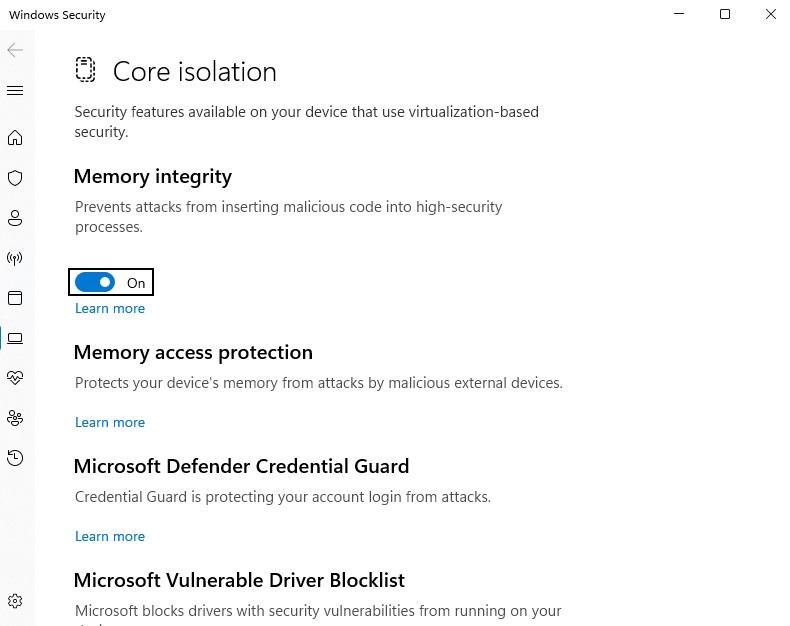This screenshot has height=626, width=790.
Task: Select the Device security laptop icon
Action: click(15, 338)
